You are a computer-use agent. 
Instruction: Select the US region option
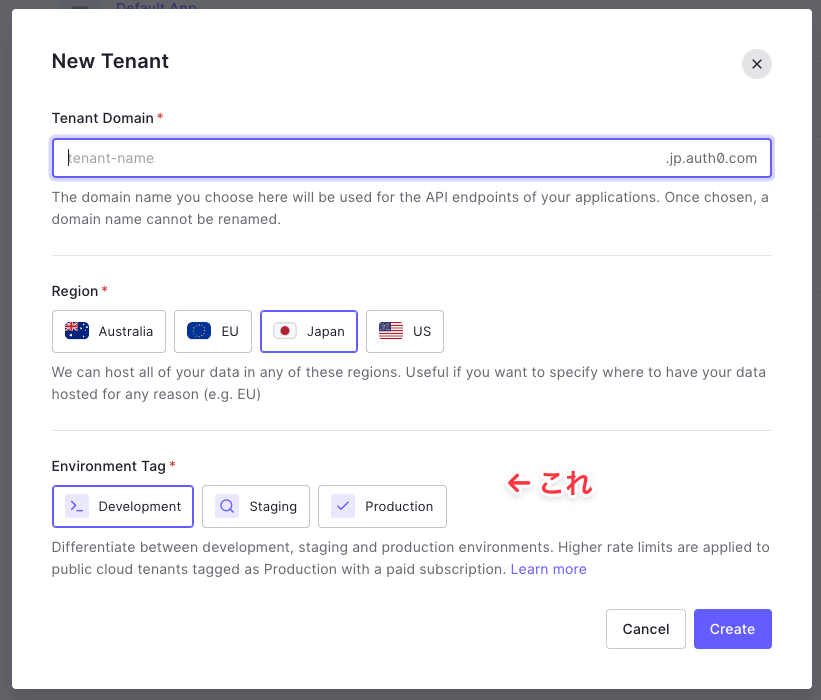(x=405, y=331)
